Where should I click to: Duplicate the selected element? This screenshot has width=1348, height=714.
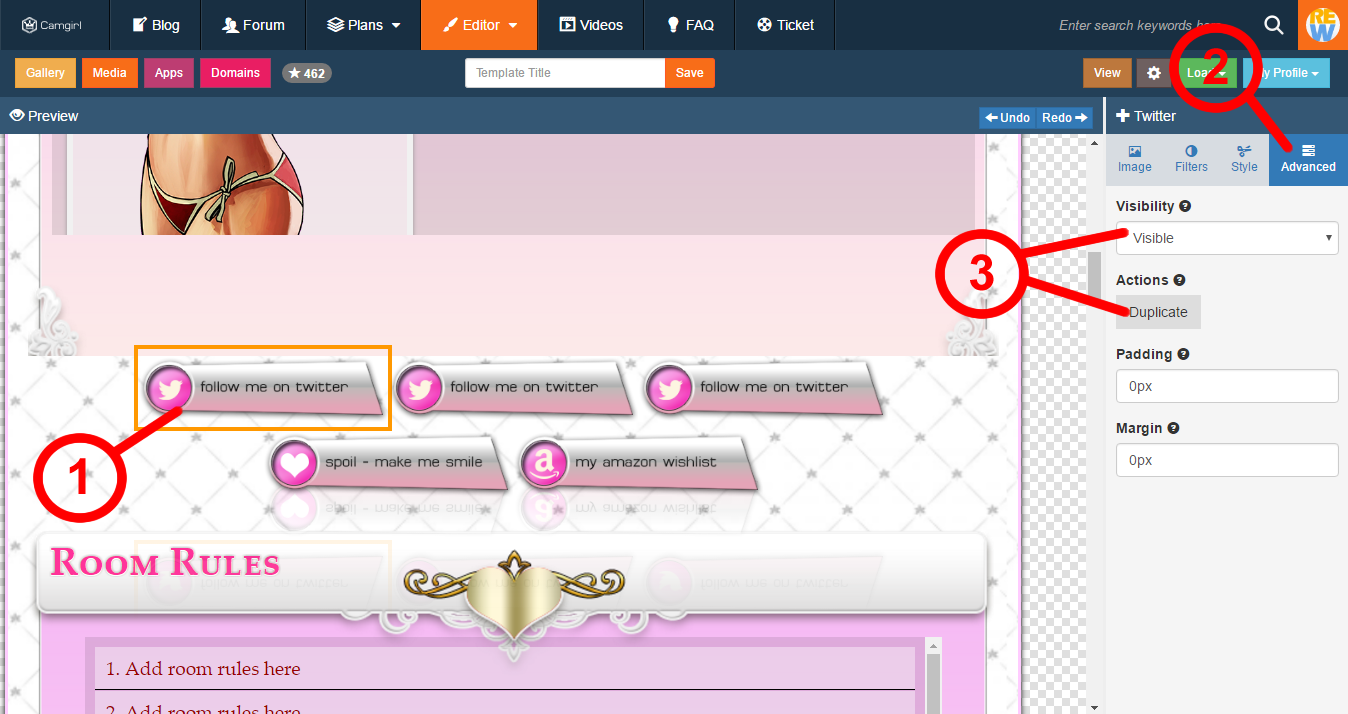(1158, 312)
